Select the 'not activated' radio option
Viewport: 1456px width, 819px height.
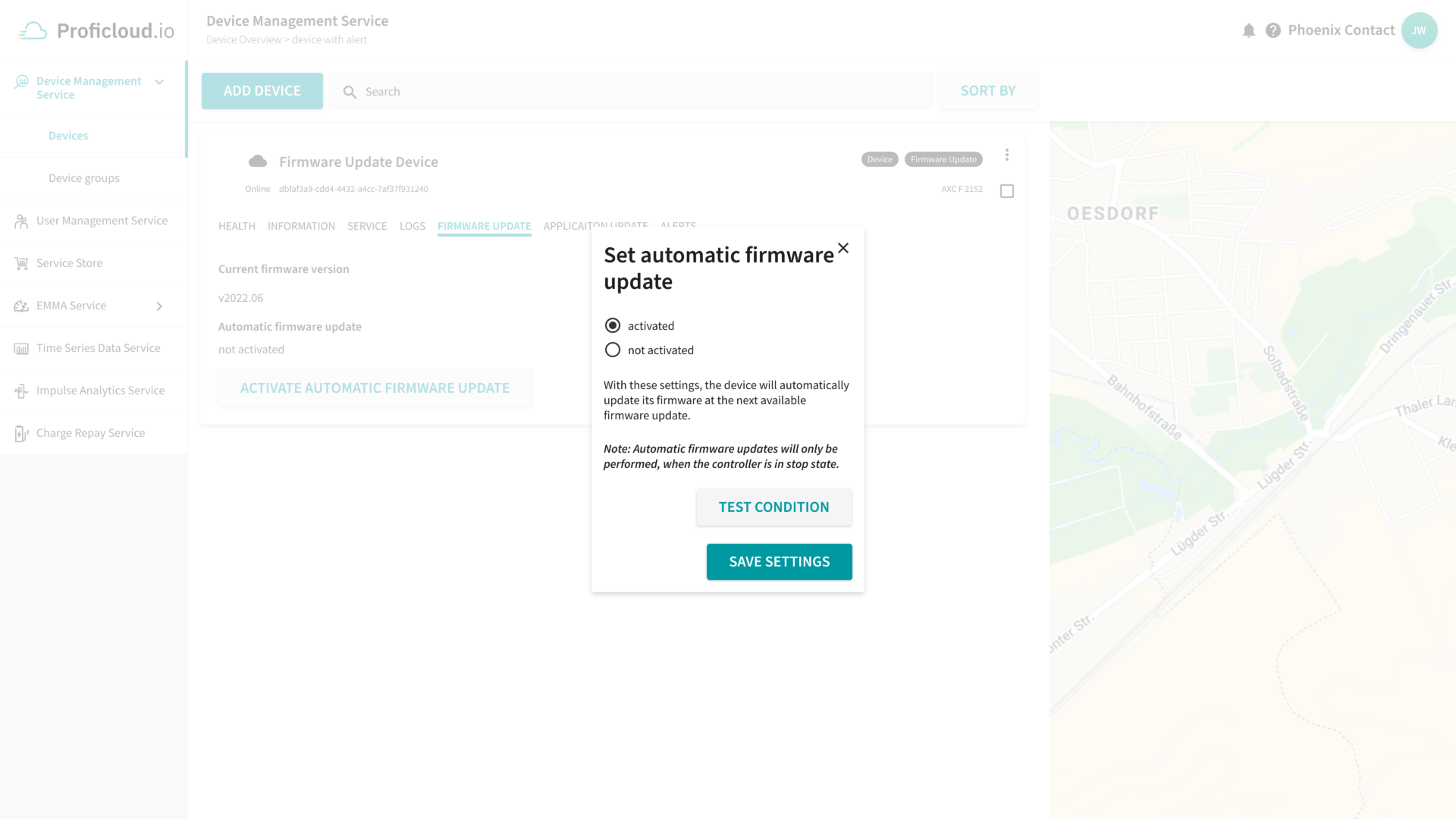[613, 350]
